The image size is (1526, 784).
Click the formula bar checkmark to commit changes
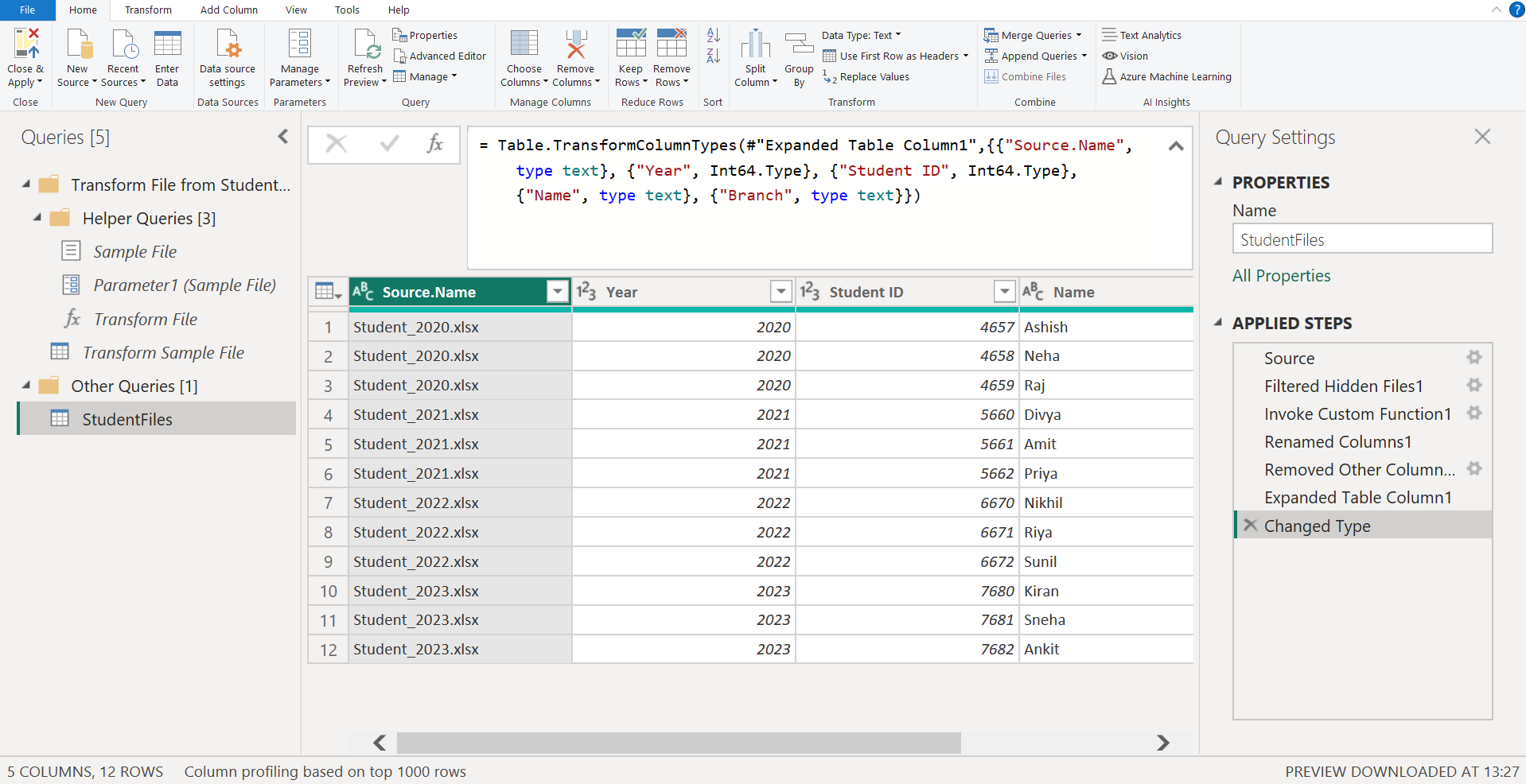pyautogui.click(x=389, y=144)
